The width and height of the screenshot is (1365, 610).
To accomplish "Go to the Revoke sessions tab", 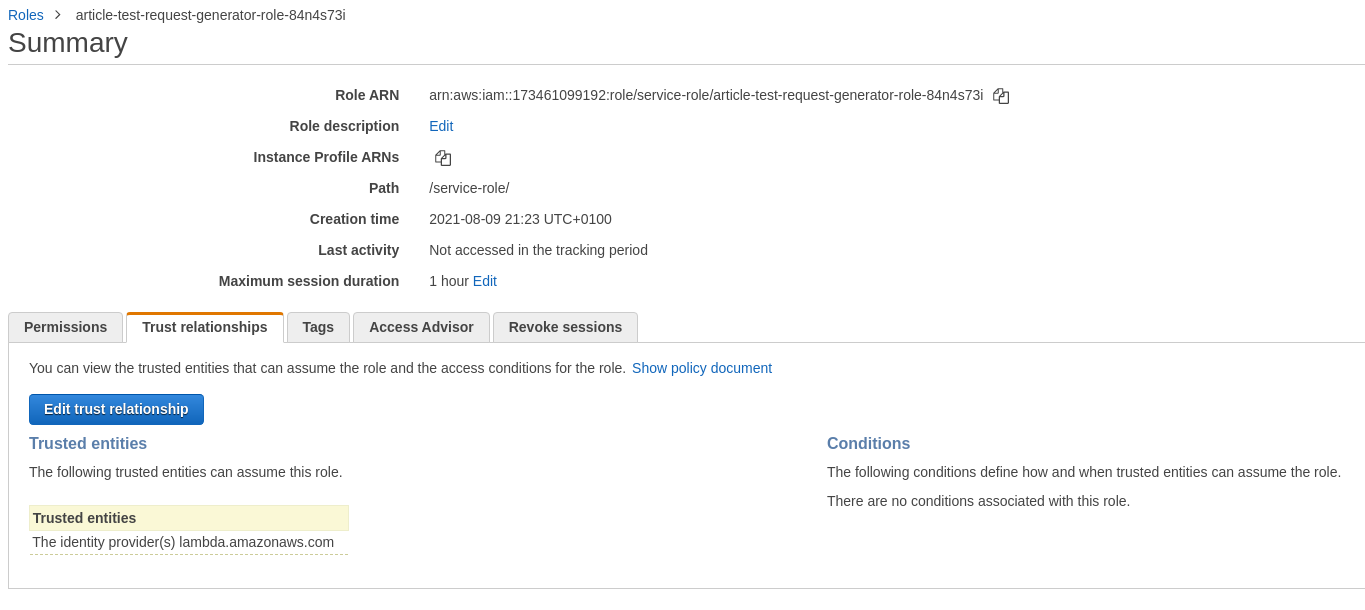I will pos(565,327).
